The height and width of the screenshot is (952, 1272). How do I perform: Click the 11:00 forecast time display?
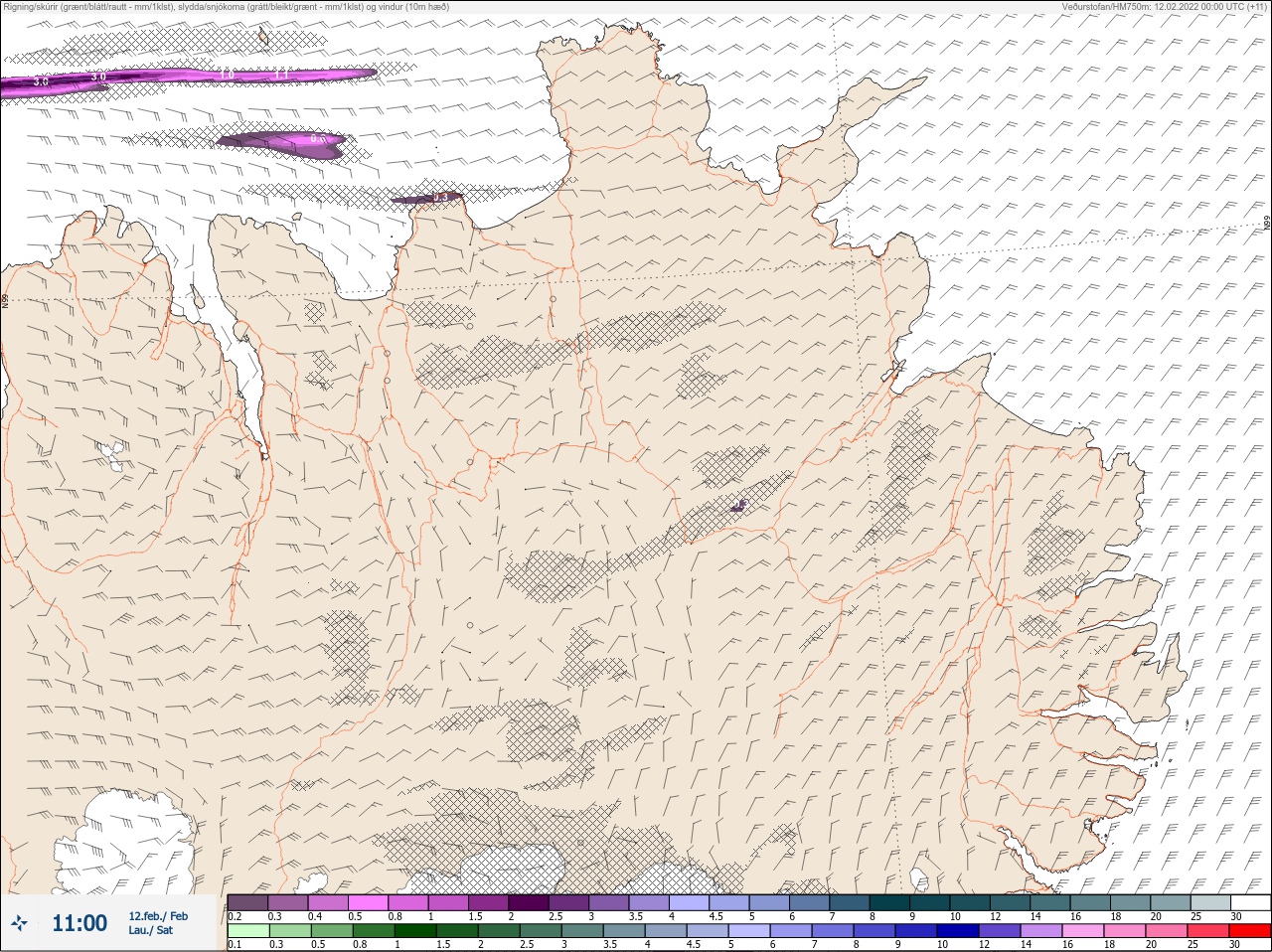pos(79,923)
